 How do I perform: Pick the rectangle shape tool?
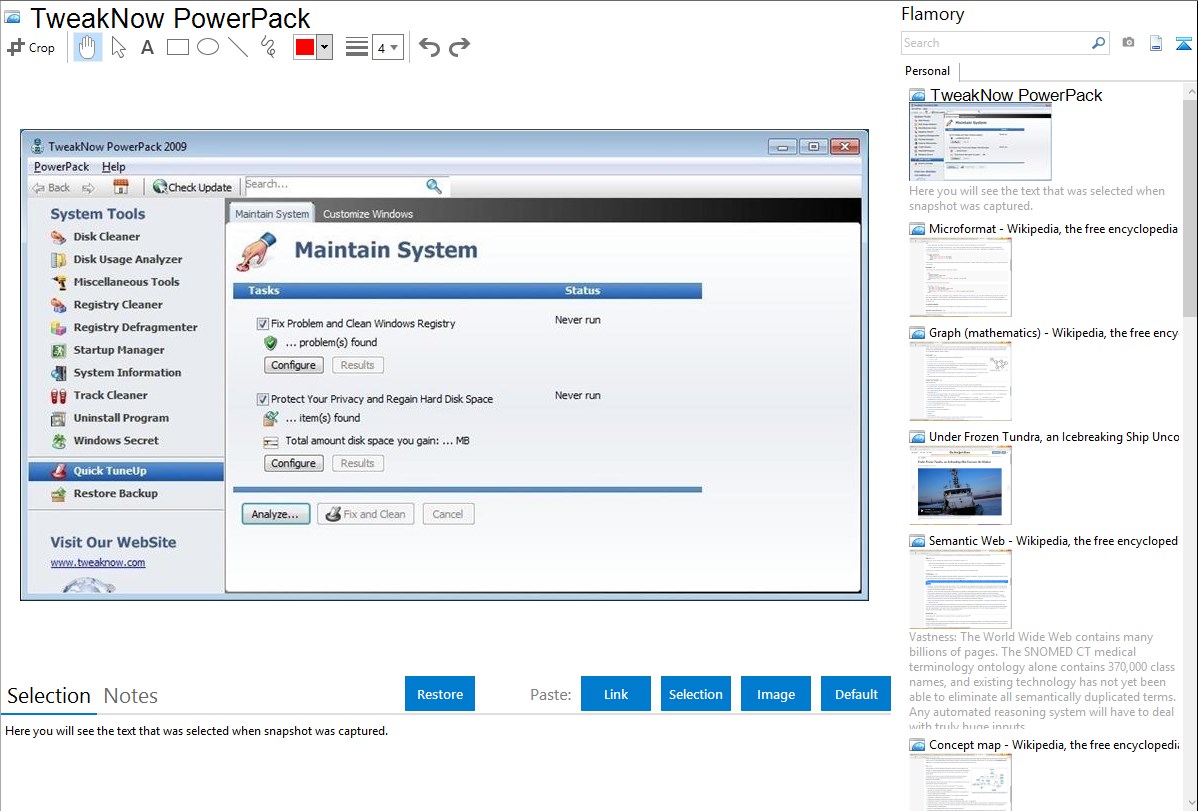coord(177,47)
